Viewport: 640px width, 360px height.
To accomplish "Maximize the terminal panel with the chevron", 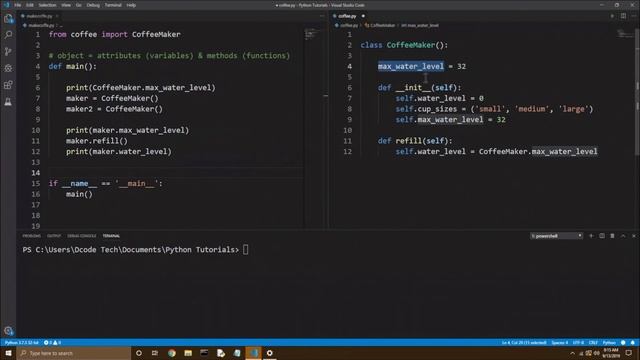I will [623, 236].
